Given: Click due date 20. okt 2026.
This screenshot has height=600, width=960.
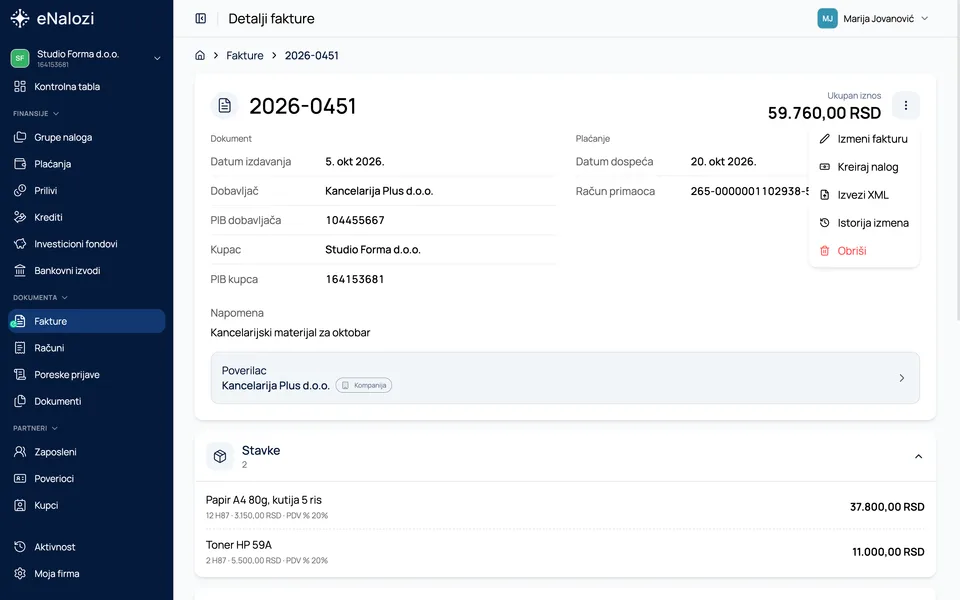Looking at the screenshot, I should pos(724,162).
